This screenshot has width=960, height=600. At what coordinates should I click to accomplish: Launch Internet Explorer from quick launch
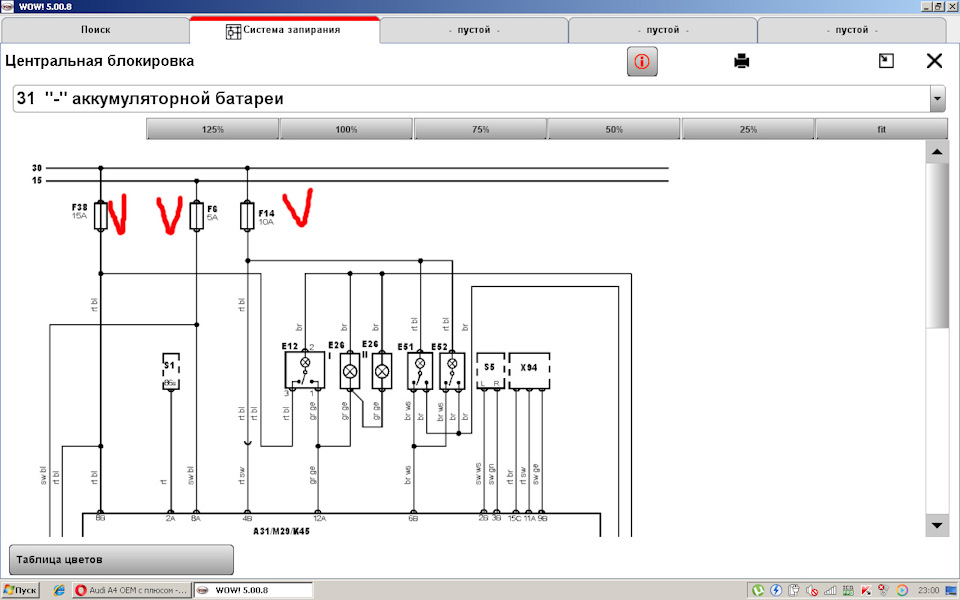[58, 590]
